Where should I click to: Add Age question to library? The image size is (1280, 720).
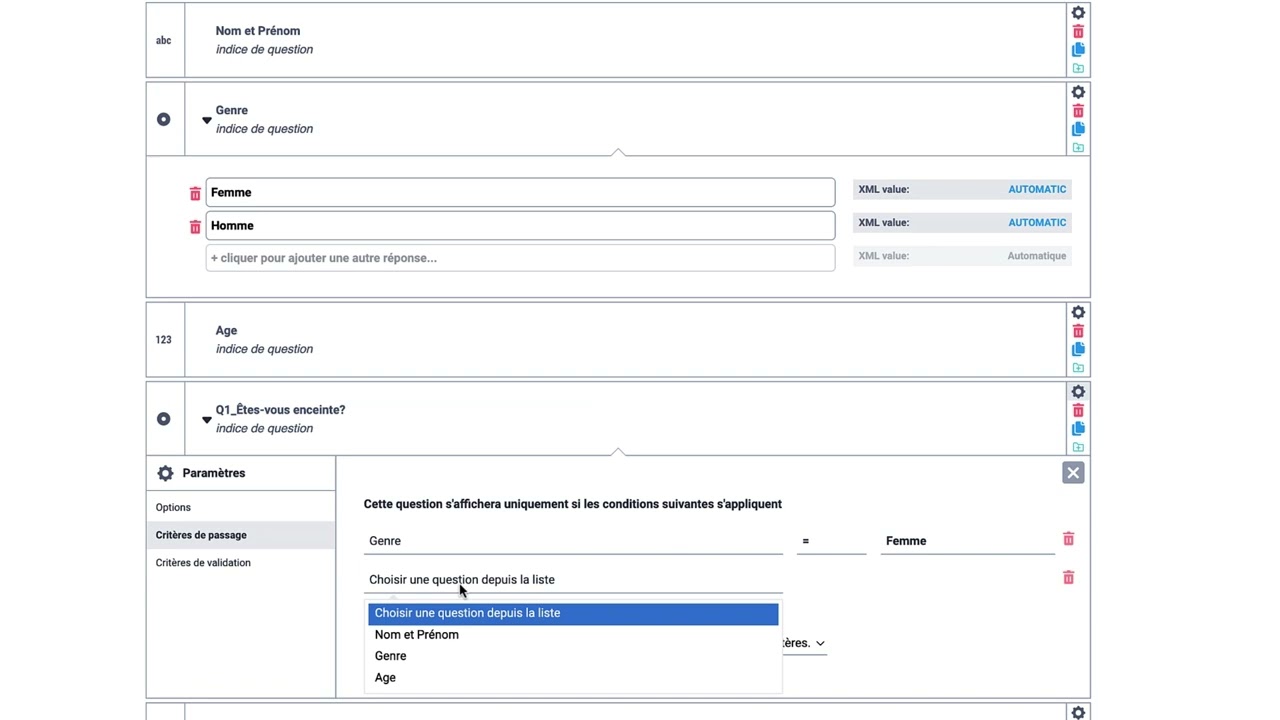pos(1078,368)
